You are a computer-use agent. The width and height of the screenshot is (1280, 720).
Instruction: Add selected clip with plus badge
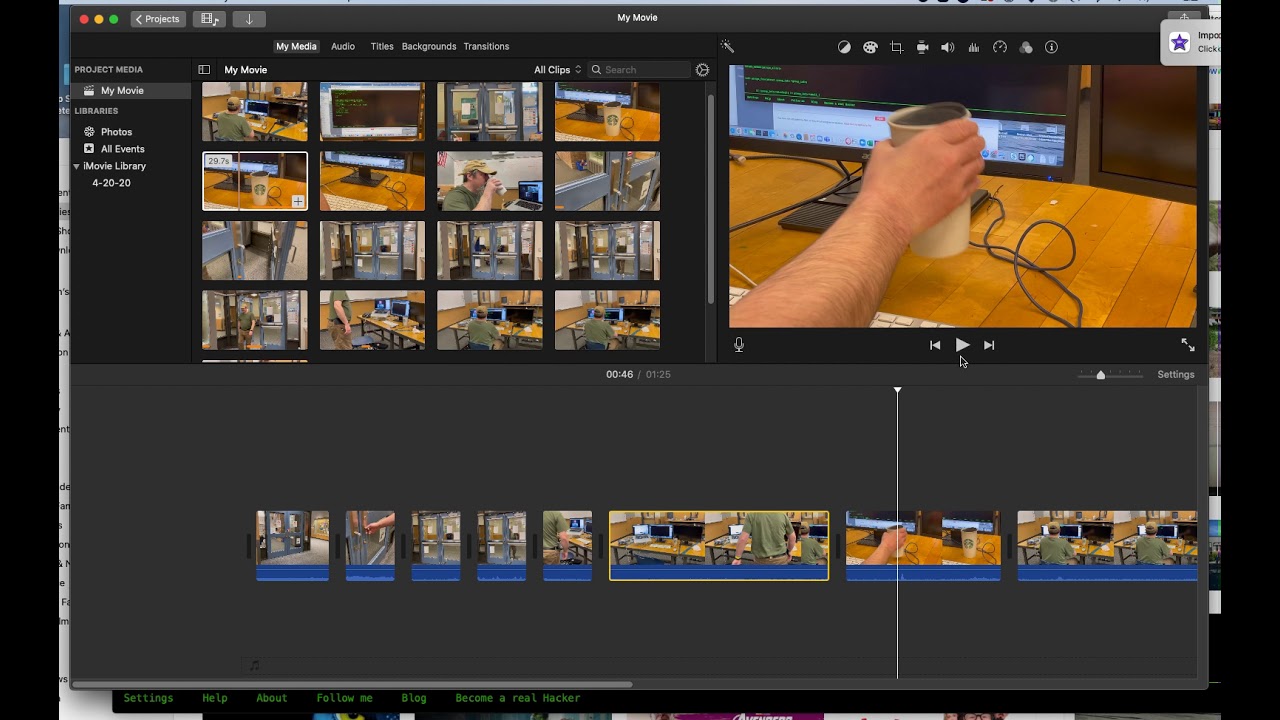coord(298,201)
